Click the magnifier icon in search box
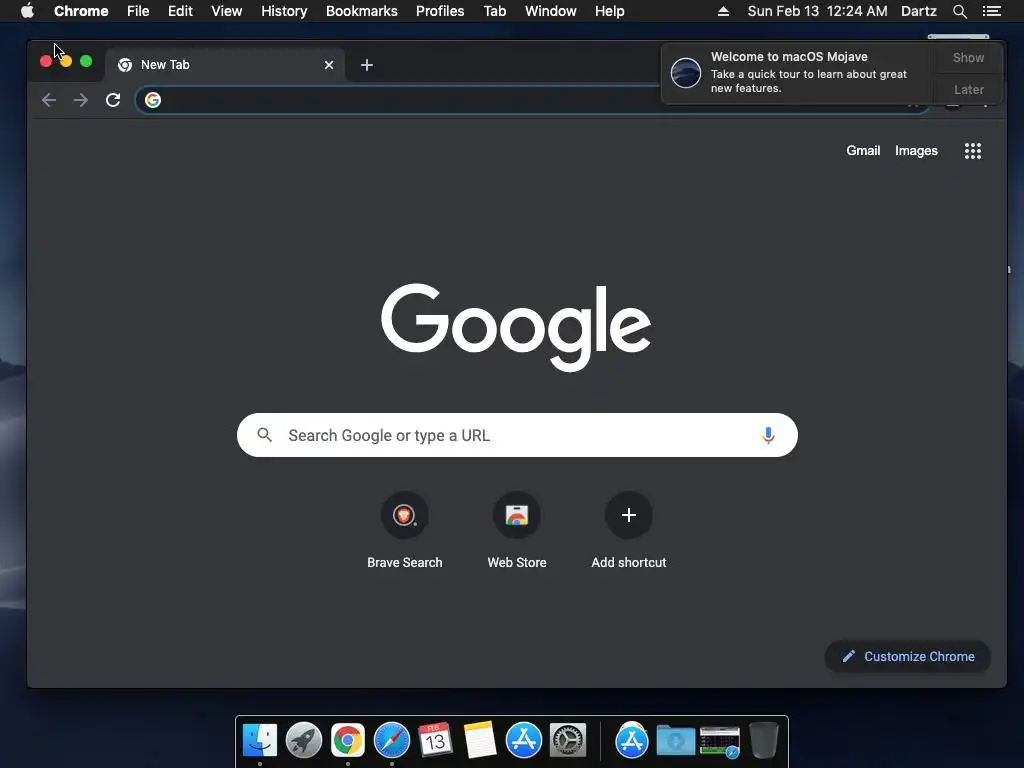The height and width of the screenshot is (768, 1024). click(264, 435)
